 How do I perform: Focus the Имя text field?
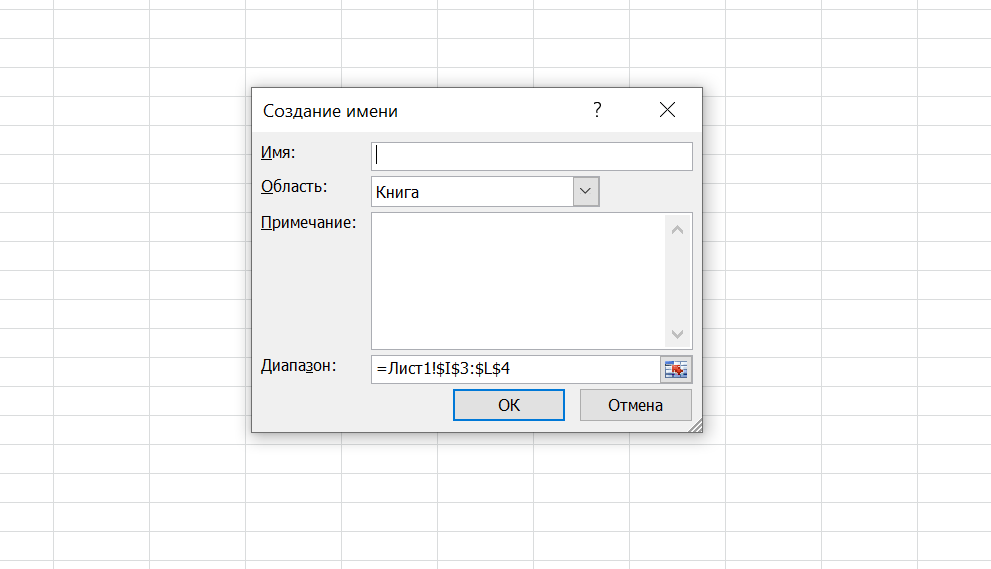click(532, 156)
